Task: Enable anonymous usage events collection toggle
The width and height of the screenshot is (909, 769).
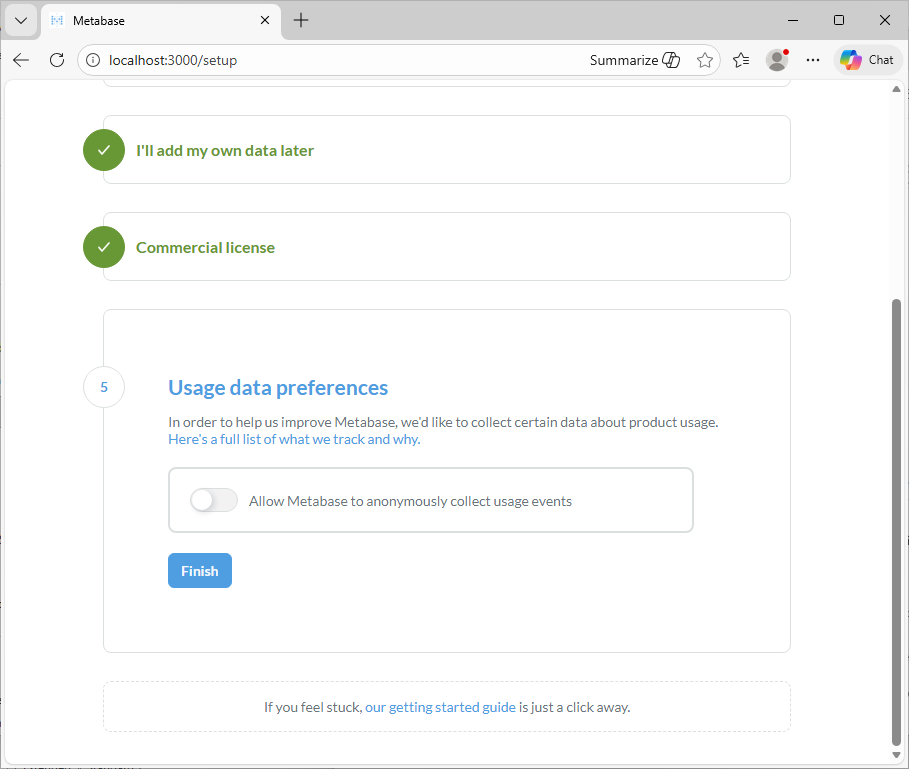Action: coord(214,500)
